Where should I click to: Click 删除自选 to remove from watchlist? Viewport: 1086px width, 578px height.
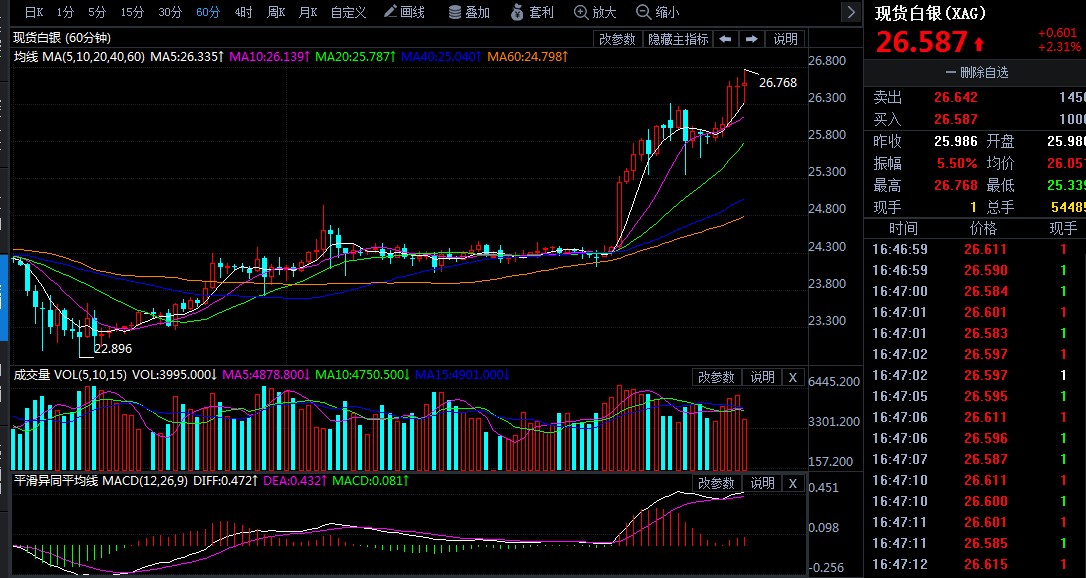pos(976,72)
